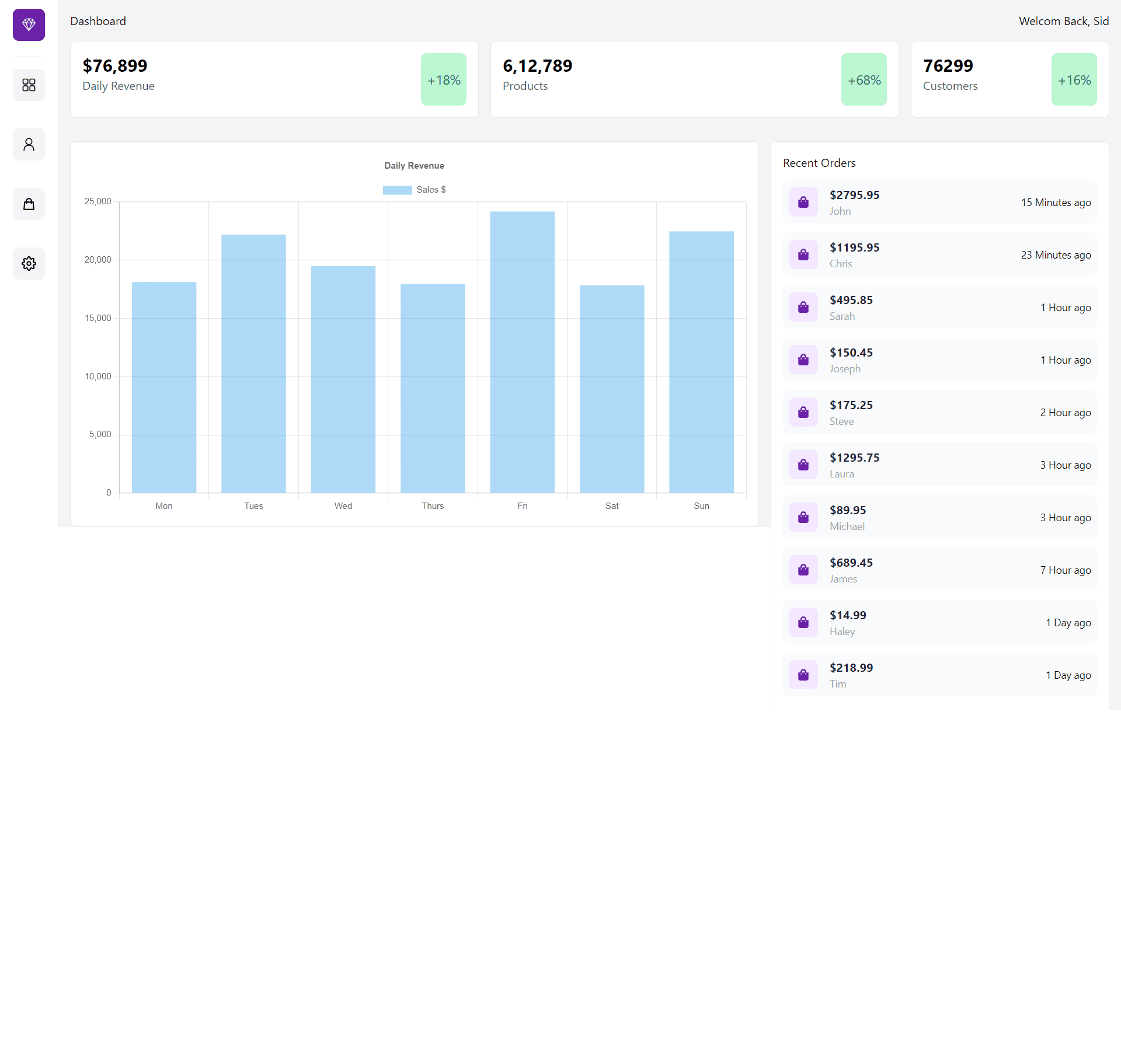Image resolution: width=1121 pixels, height=1064 pixels.
Task: Click the bag icon on John's order
Action: point(803,202)
